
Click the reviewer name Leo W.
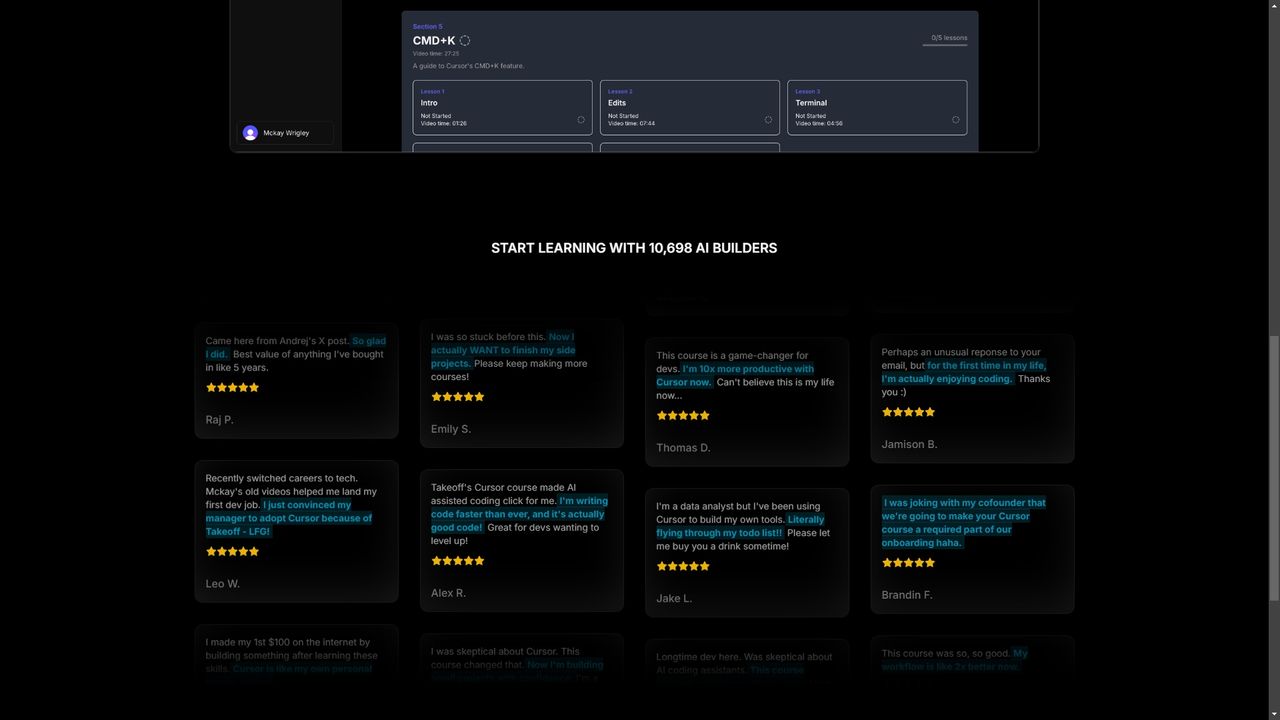click(x=222, y=584)
